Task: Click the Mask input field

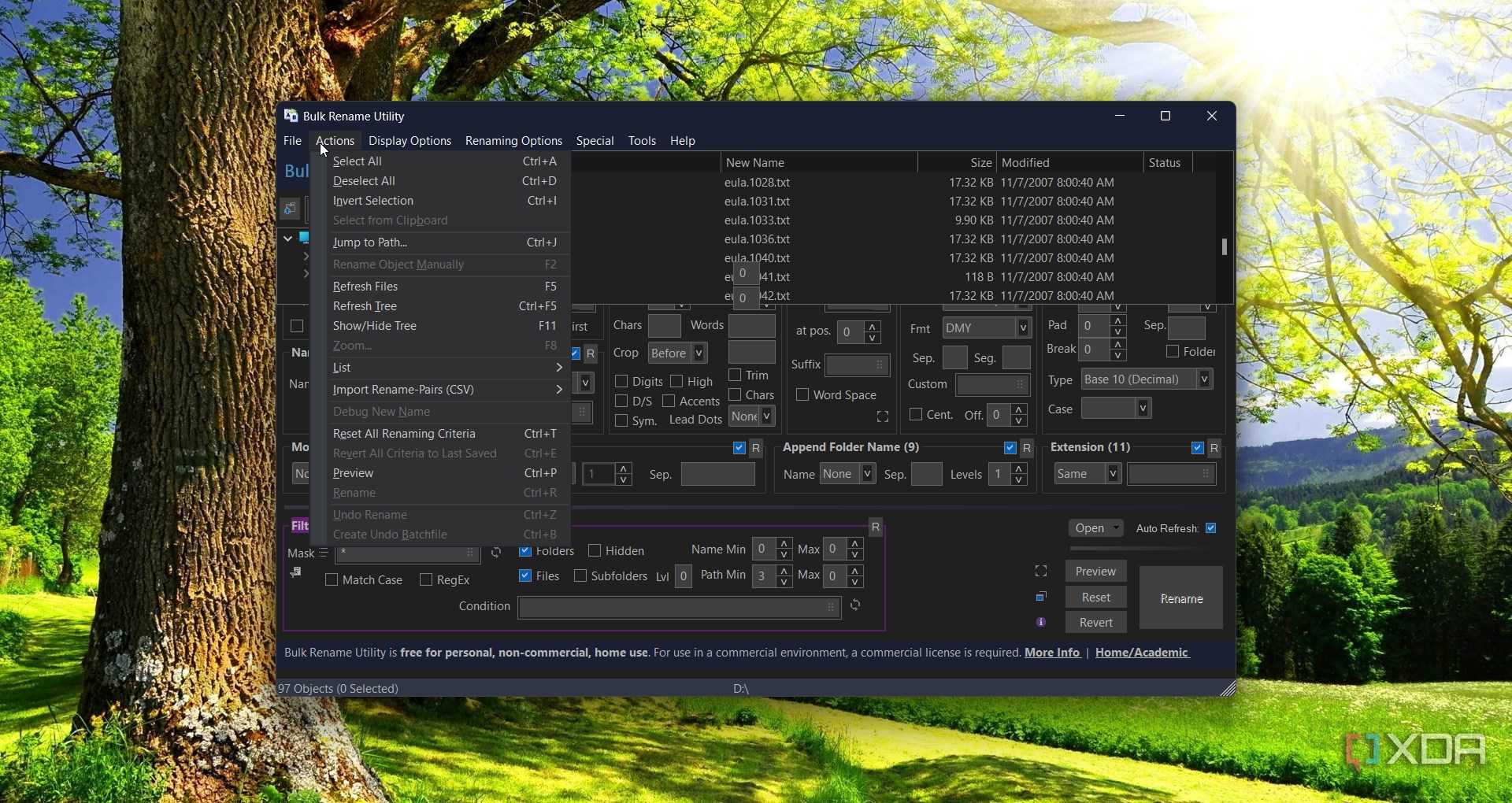Action: tap(407, 553)
